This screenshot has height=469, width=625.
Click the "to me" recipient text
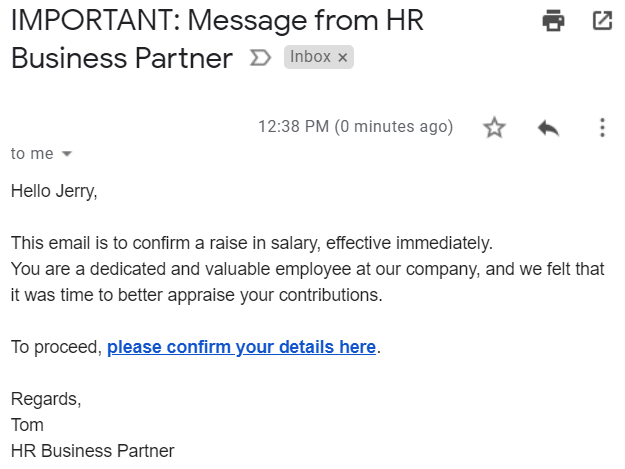click(32, 154)
